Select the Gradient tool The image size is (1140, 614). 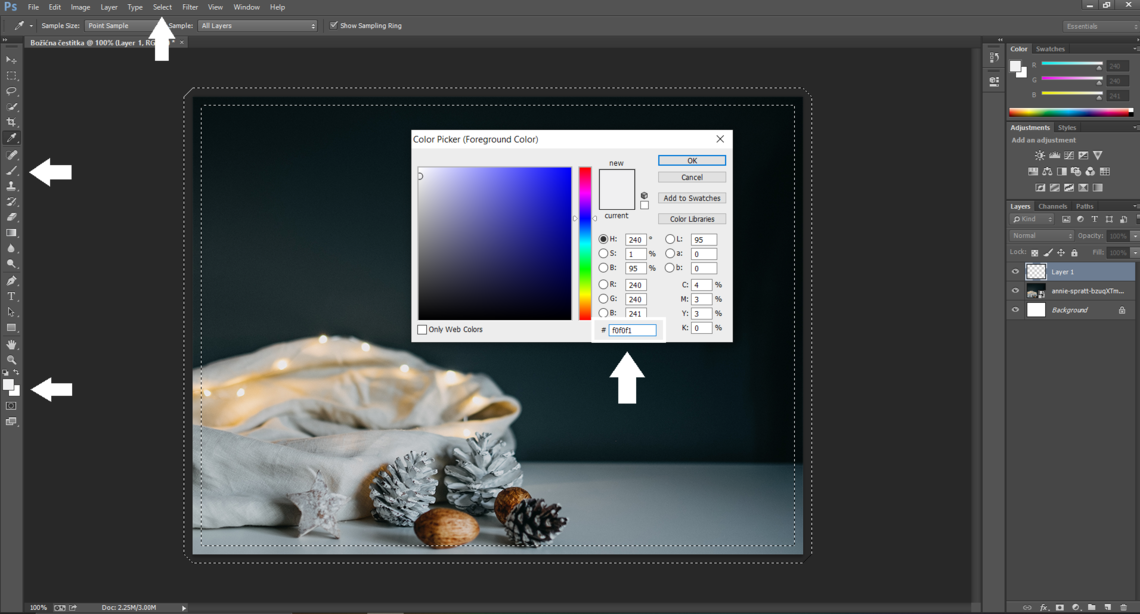pos(11,233)
